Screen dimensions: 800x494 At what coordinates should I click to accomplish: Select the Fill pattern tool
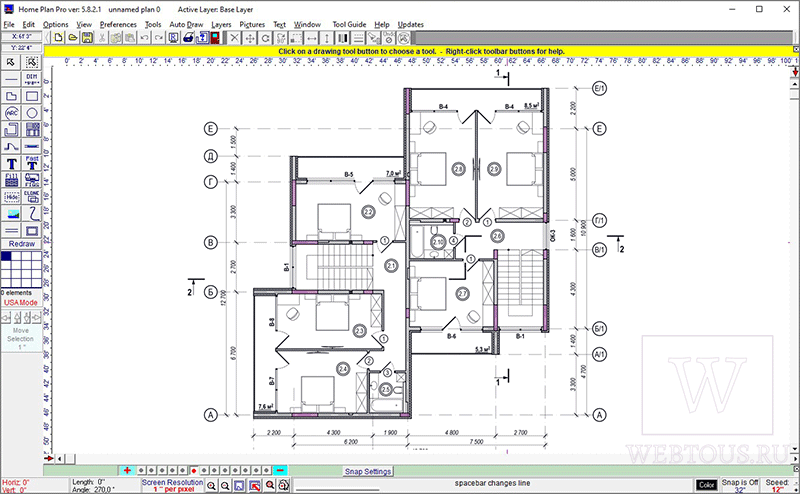[11, 180]
